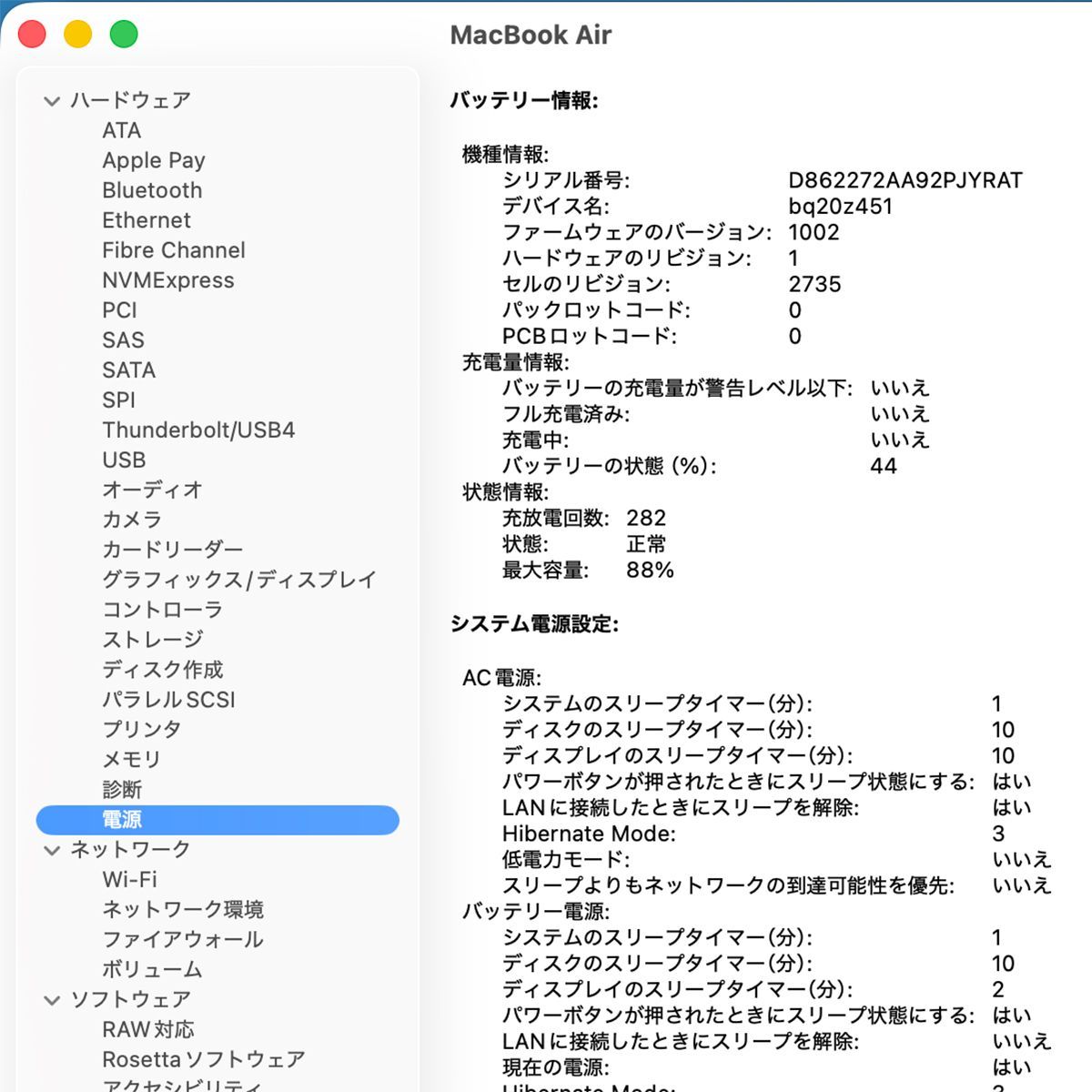This screenshot has height=1092, width=1092.
Task: Click the ネットワーク group label
Action: click(x=131, y=850)
